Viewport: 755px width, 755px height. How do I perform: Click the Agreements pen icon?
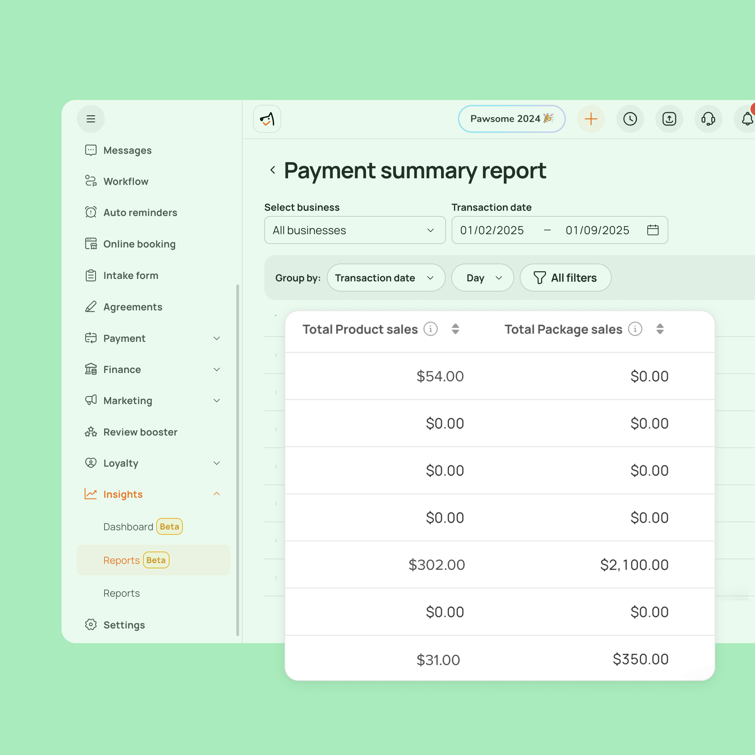[x=91, y=307]
